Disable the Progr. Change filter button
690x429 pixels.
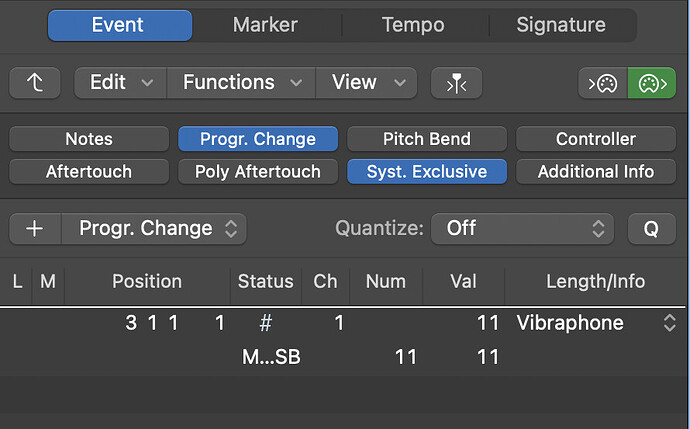pos(258,139)
